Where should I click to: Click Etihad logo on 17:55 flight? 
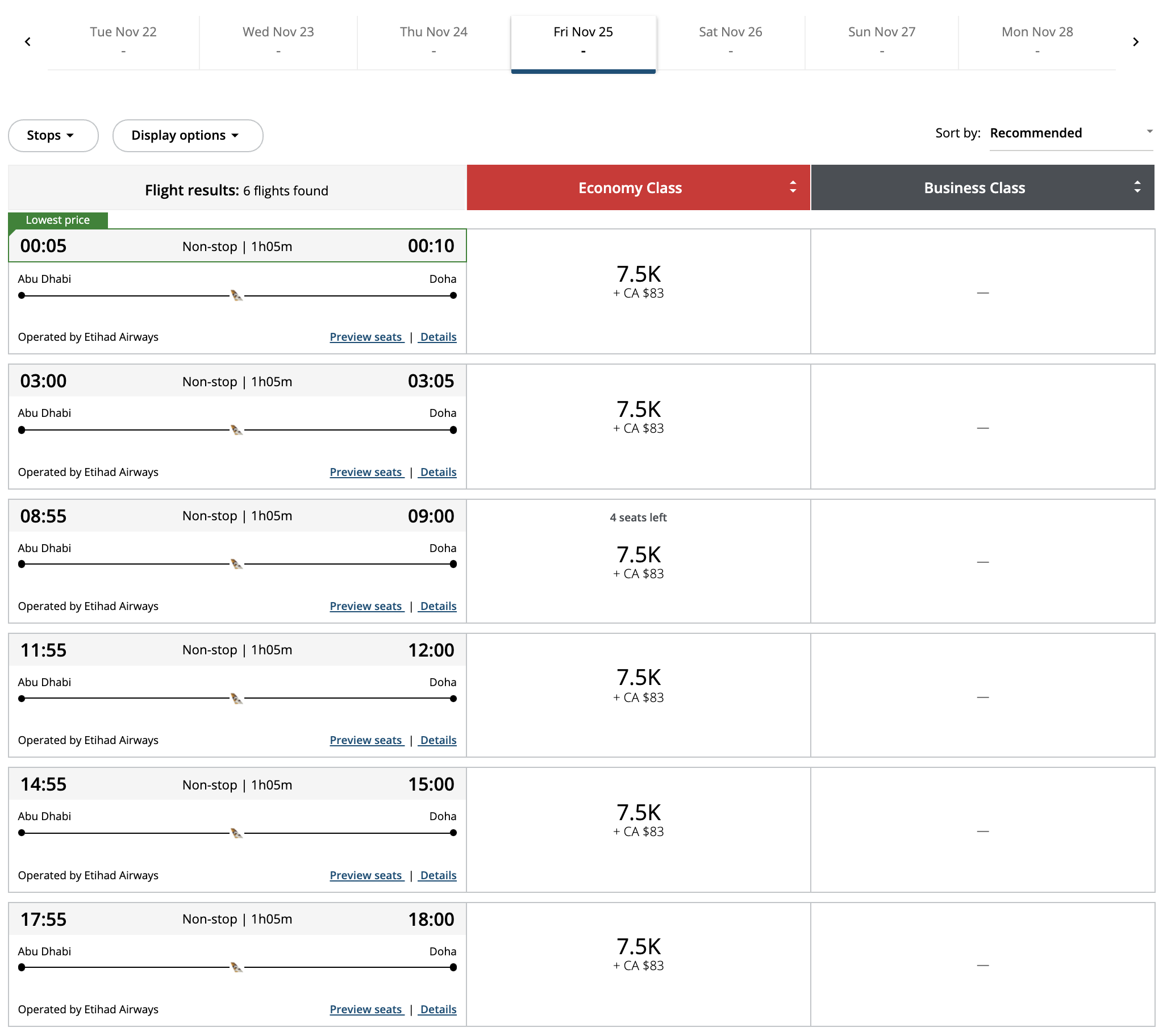236,967
